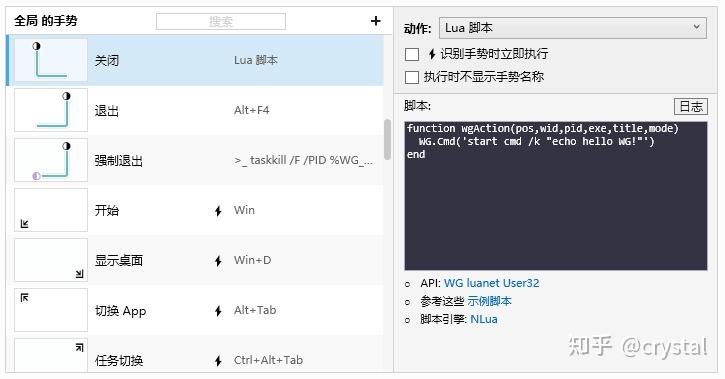Add a new gesture with plus icon
Image resolution: width=725 pixels, height=379 pixels.
point(375,21)
